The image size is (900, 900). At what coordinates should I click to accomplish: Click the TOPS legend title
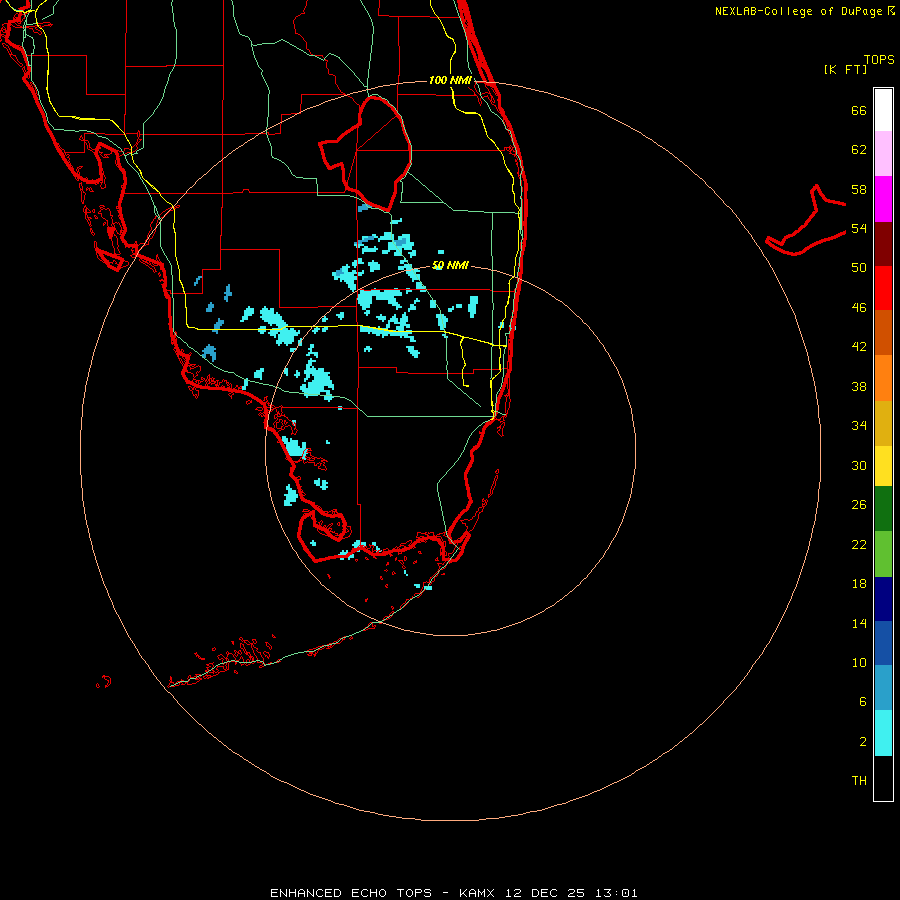point(879,59)
